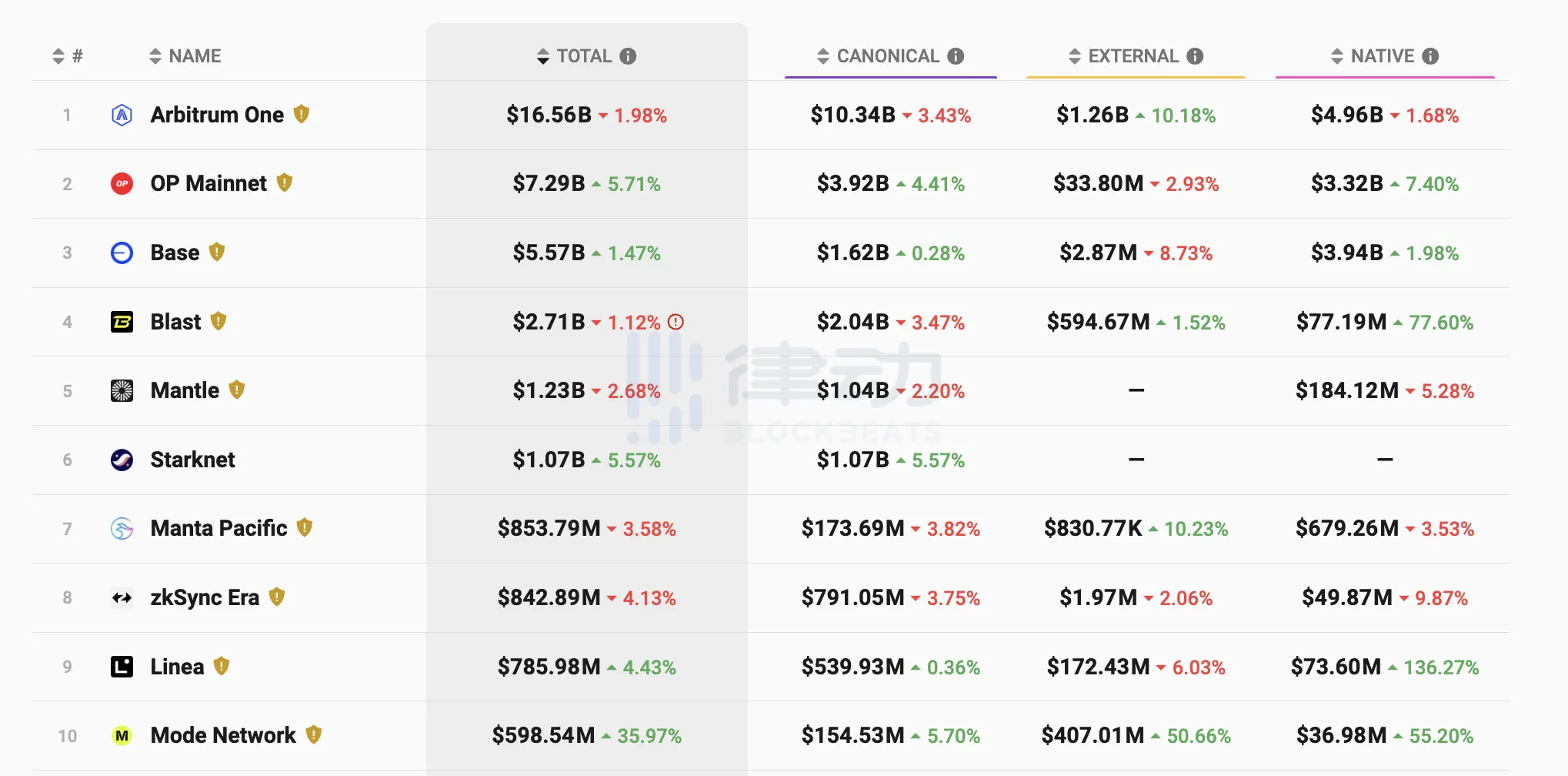Click the info icon beside NATIVE header

[x=1430, y=56]
